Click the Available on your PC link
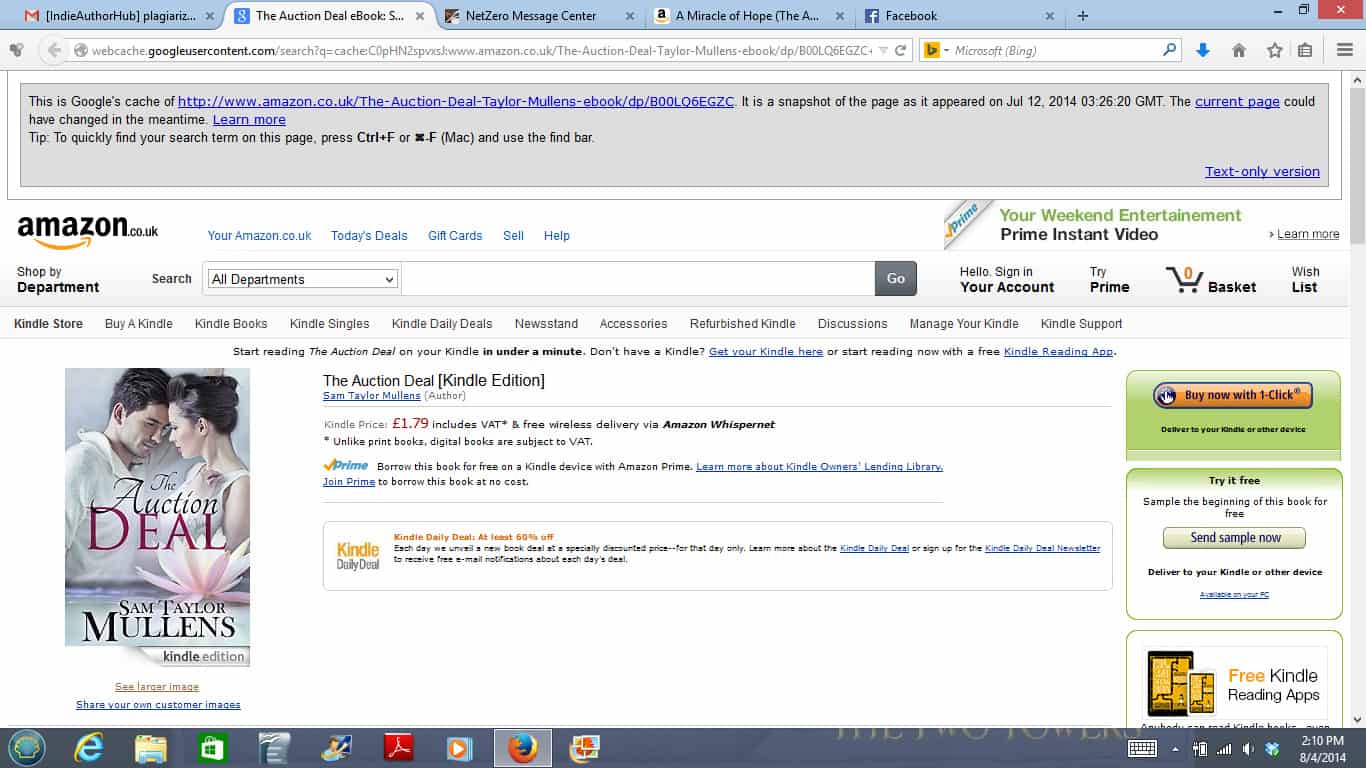 click(1234, 594)
